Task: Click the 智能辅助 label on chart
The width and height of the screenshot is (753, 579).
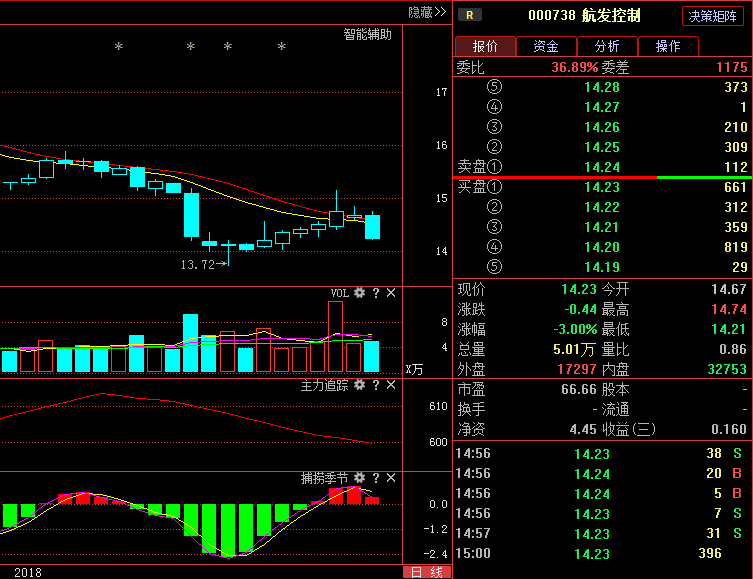Action: (x=367, y=34)
